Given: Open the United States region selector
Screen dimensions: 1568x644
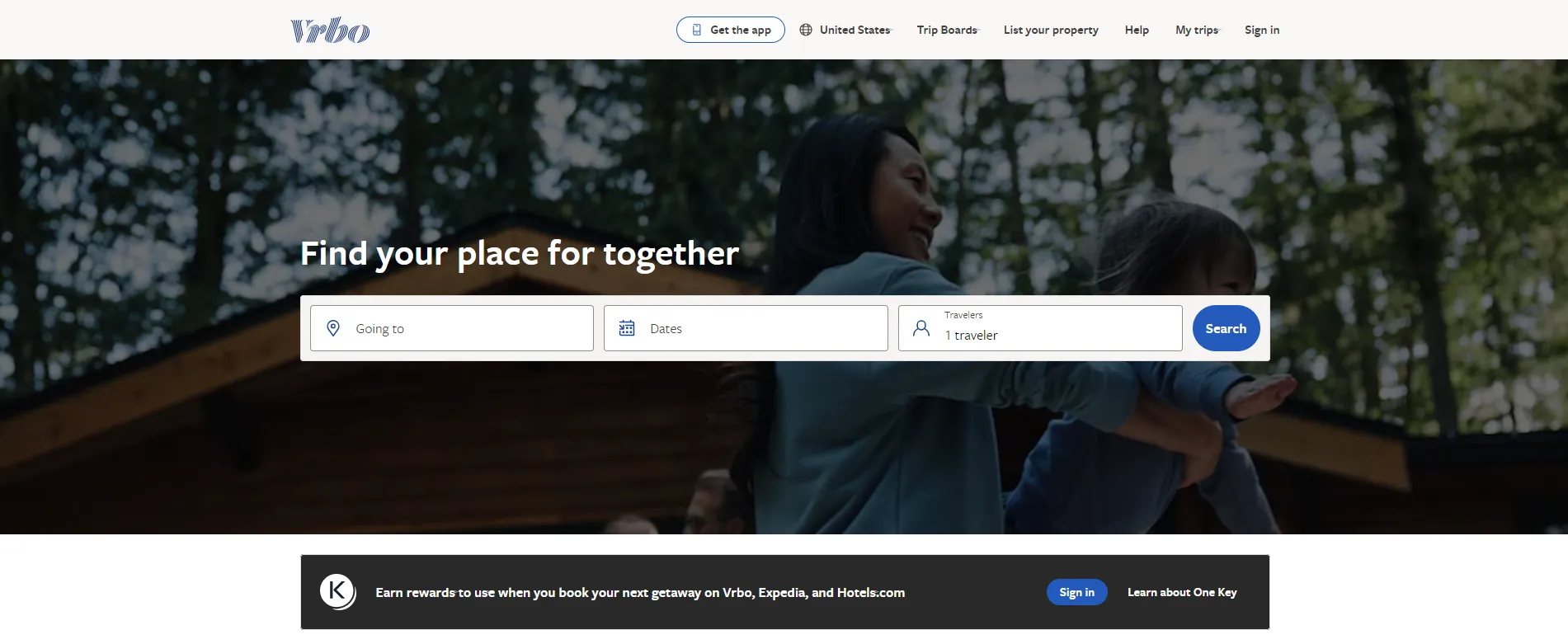Looking at the screenshot, I should coord(845,30).
